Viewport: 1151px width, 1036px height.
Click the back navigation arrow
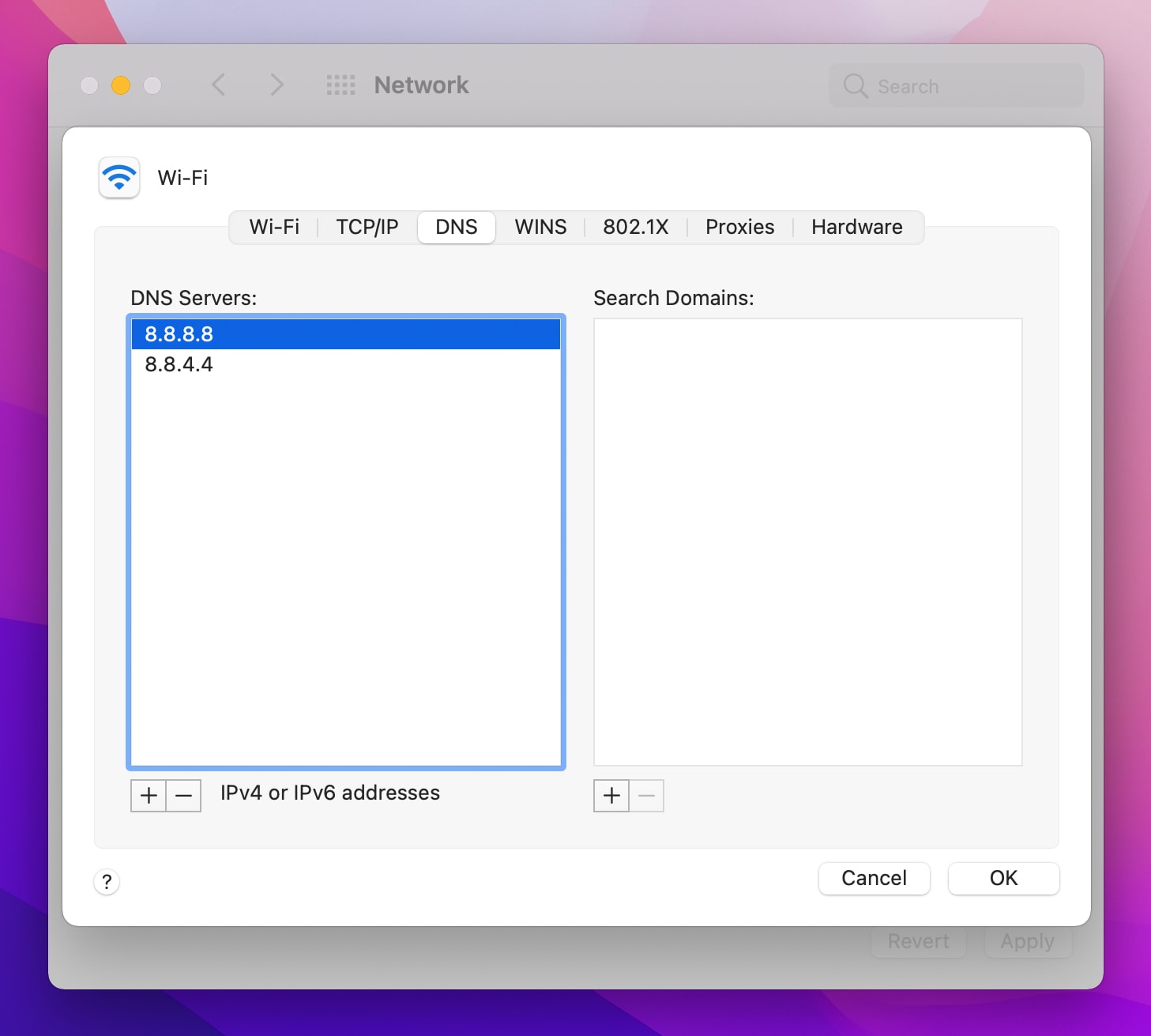(x=219, y=85)
